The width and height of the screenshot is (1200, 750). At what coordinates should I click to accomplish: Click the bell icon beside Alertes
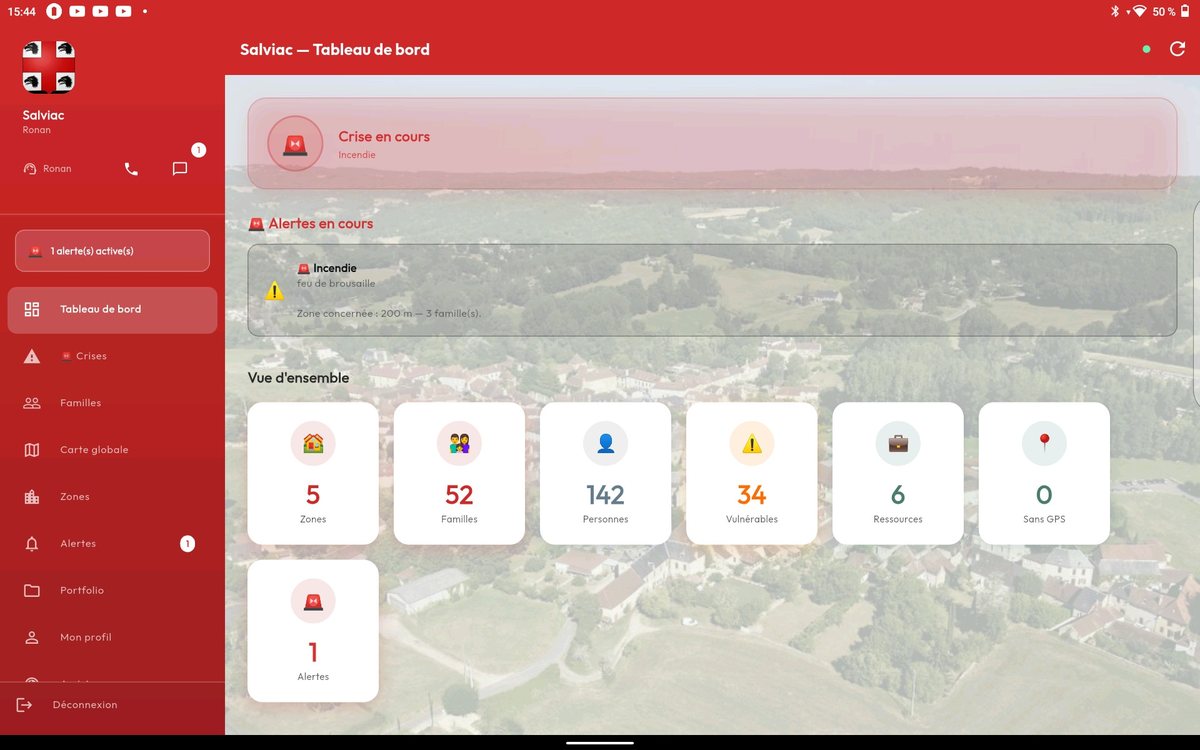click(32, 544)
